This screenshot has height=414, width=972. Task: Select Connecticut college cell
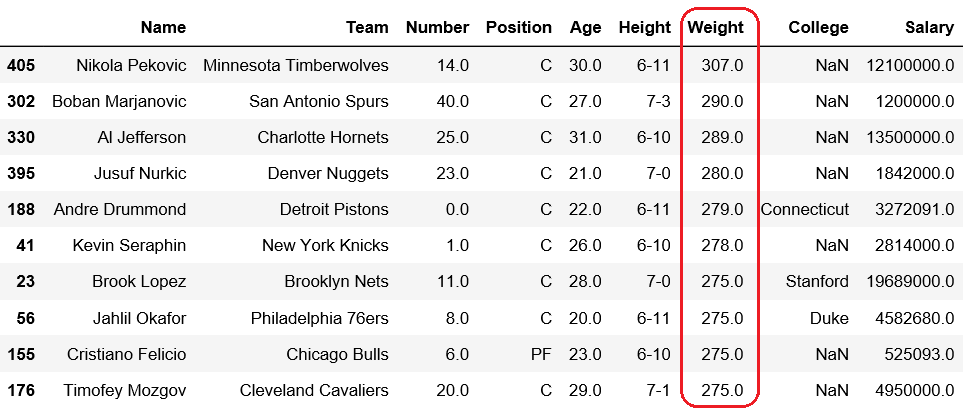point(805,209)
